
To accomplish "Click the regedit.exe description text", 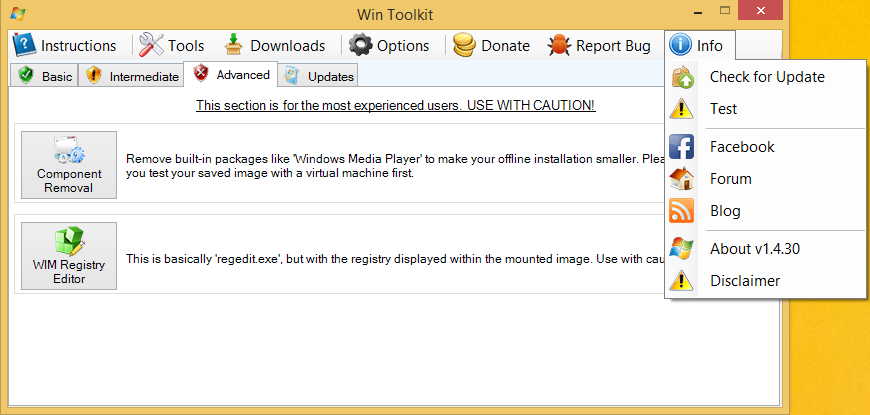I will tap(395, 259).
